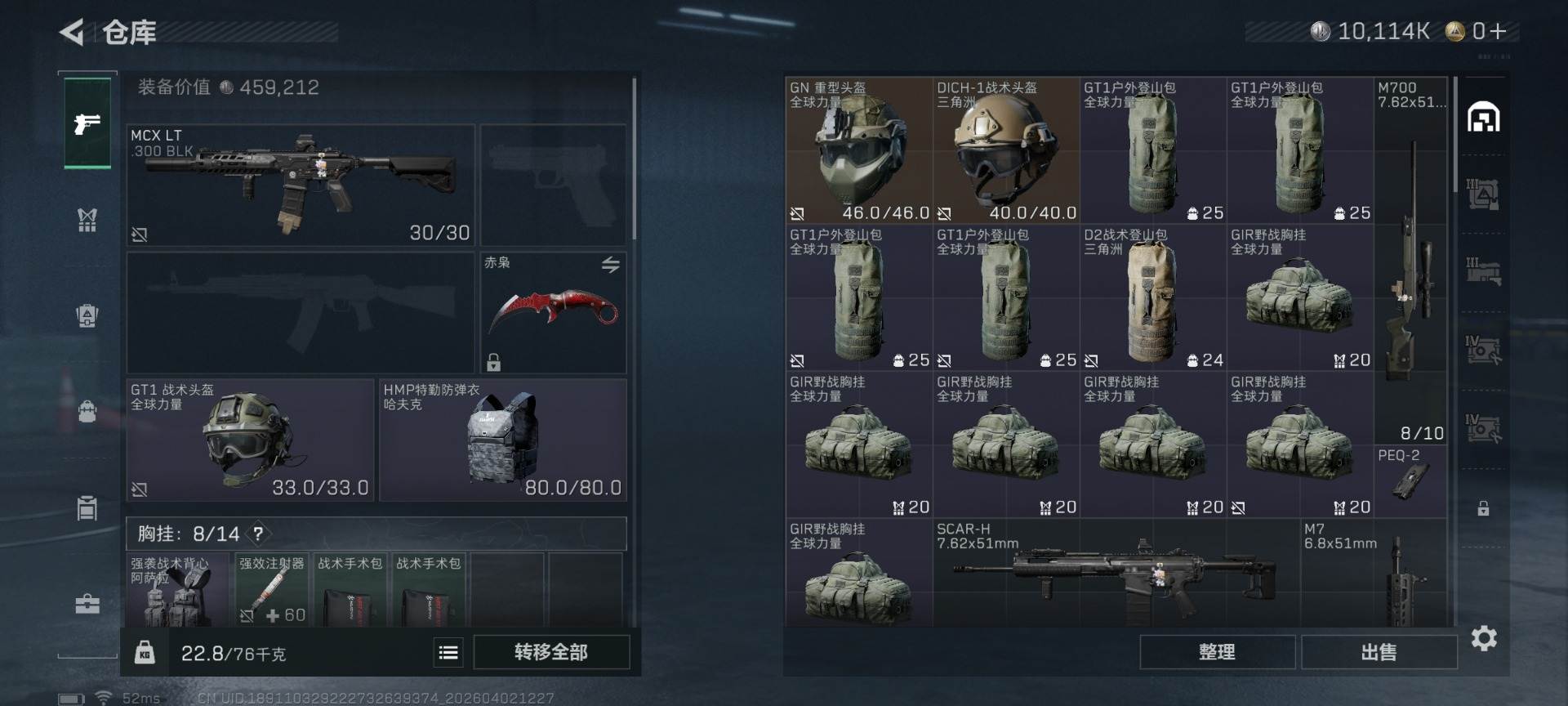The height and width of the screenshot is (706, 1568).
Task: Click the 出售 sell button
Action: click(x=1379, y=652)
